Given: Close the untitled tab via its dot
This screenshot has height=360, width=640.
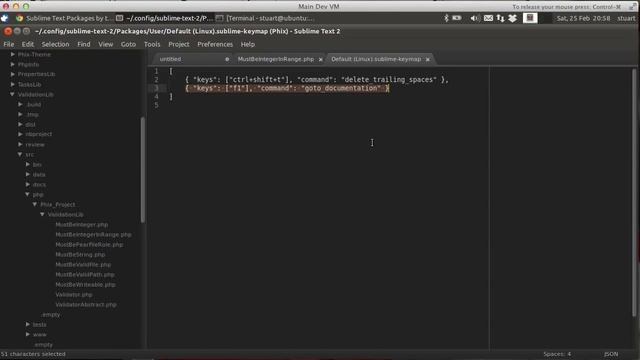Looking at the screenshot, I should (227, 60).
